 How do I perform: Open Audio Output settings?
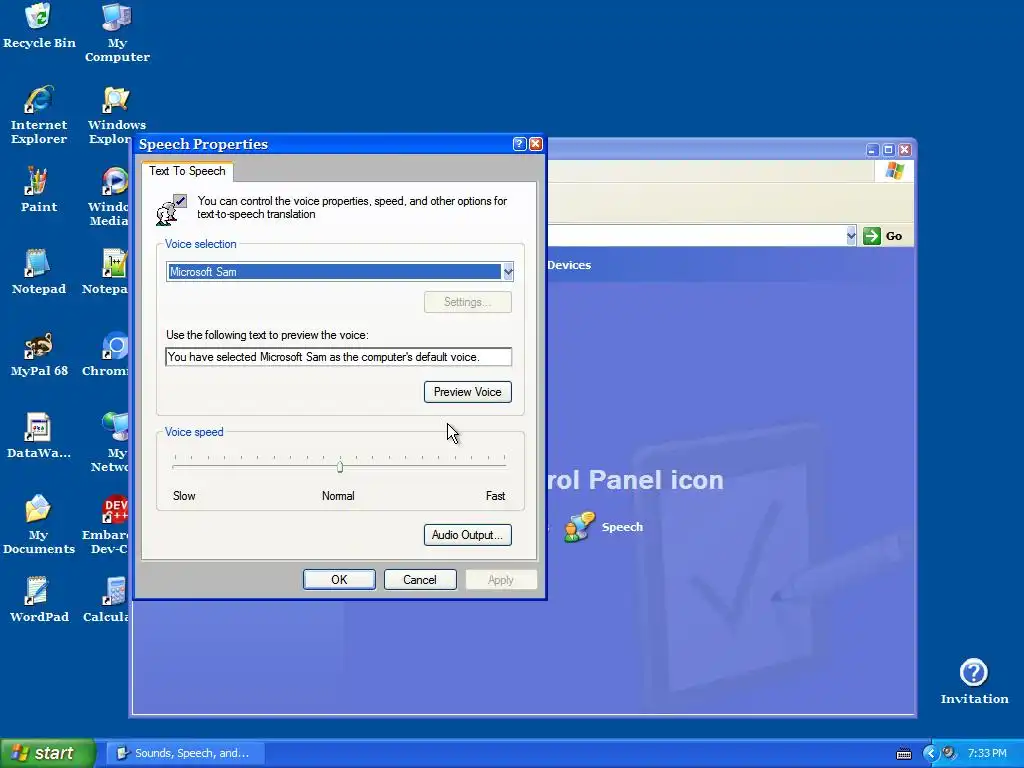468,535
